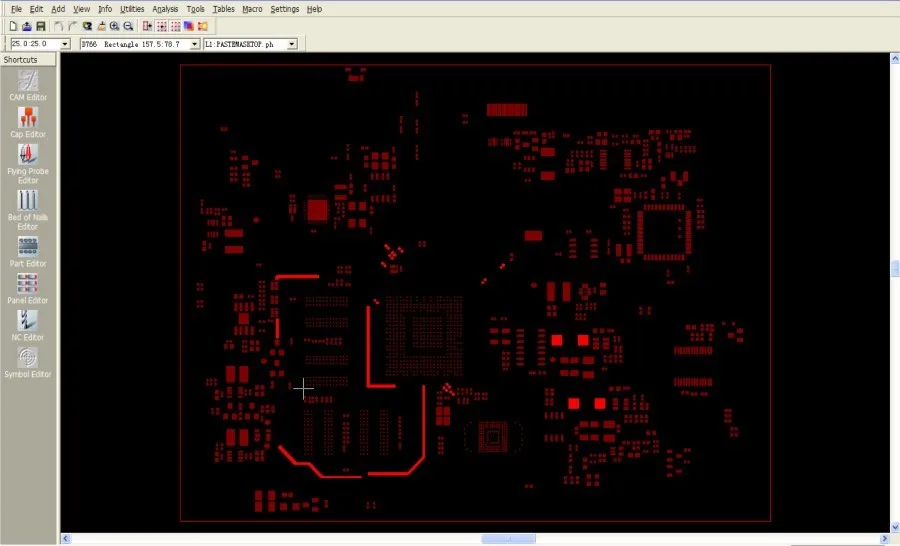Click the zoom out magnifier icon
900x546 pixels.
[128, 25]
